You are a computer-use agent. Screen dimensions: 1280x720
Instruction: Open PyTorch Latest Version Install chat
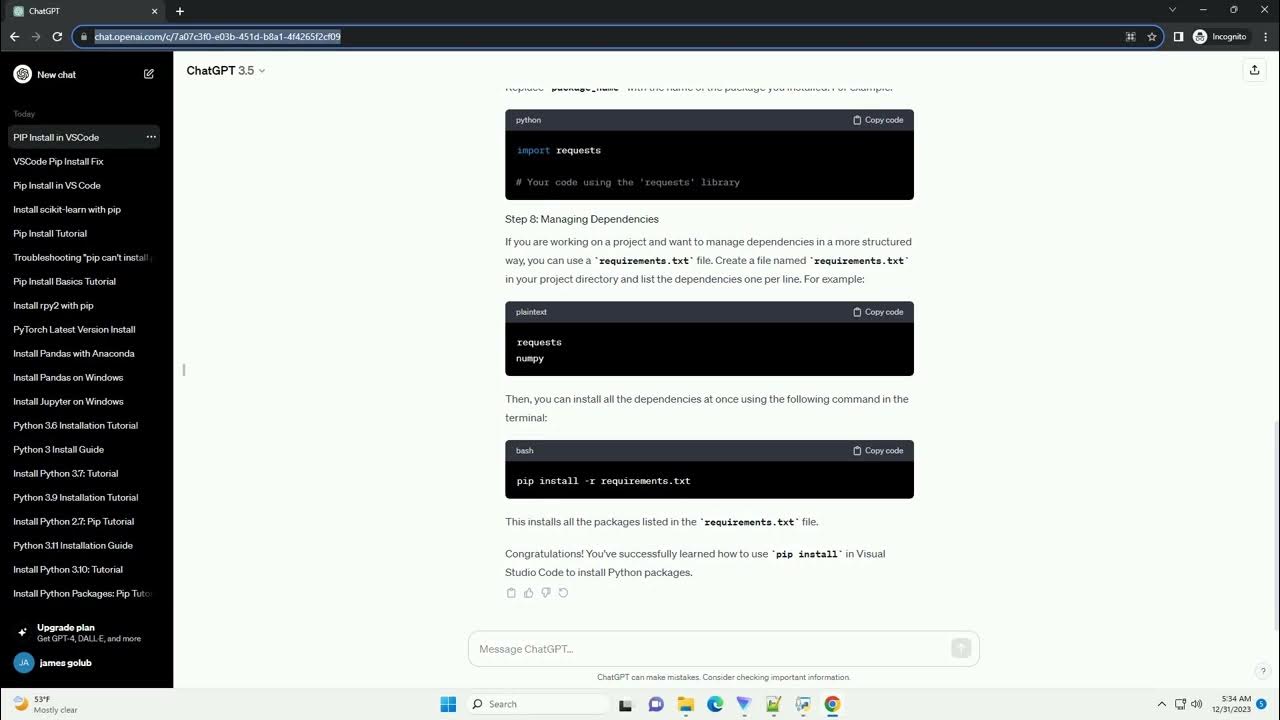84,329
